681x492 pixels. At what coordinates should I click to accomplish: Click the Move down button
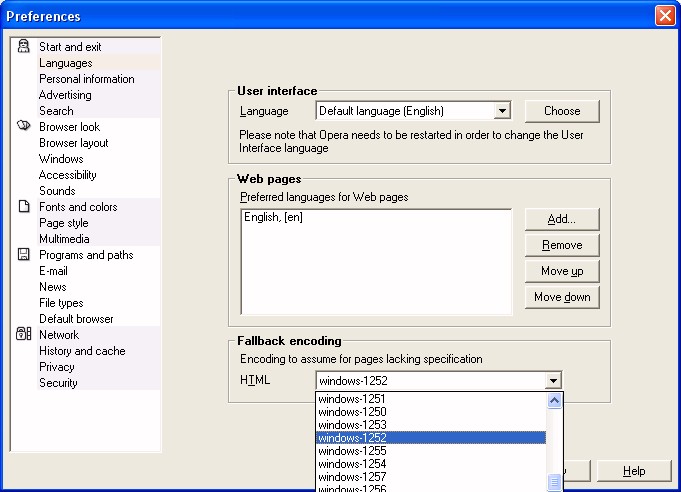coord(562,297)
